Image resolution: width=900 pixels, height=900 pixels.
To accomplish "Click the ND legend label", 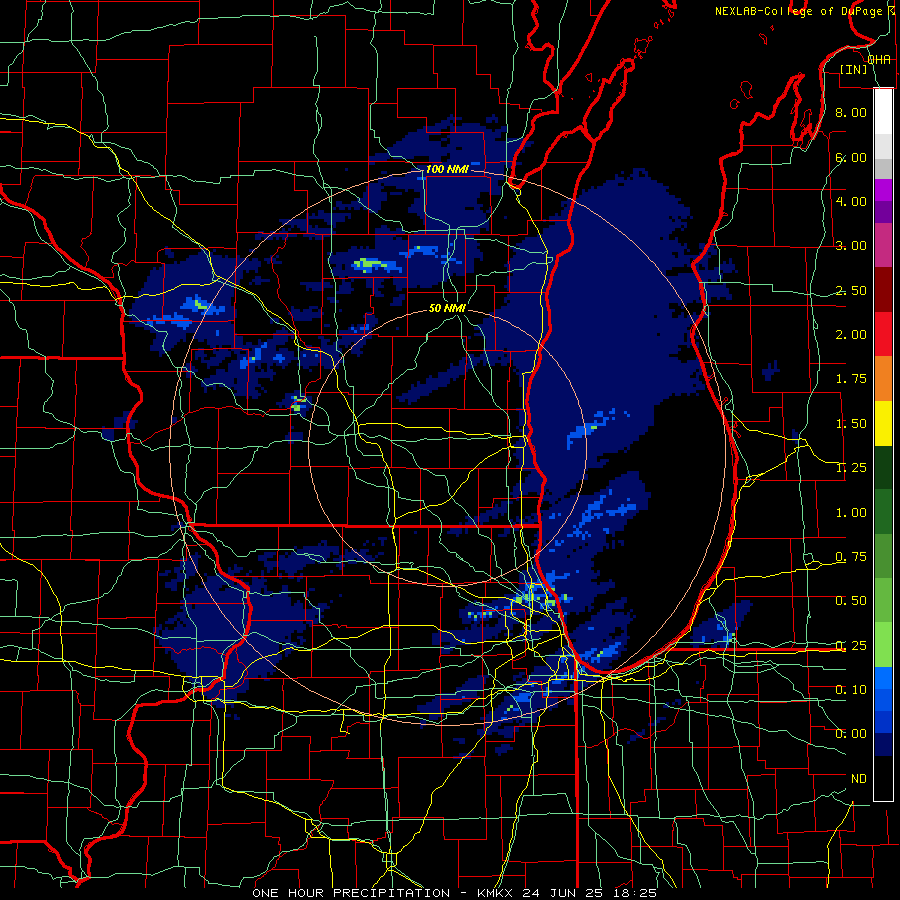I will 859,779.
